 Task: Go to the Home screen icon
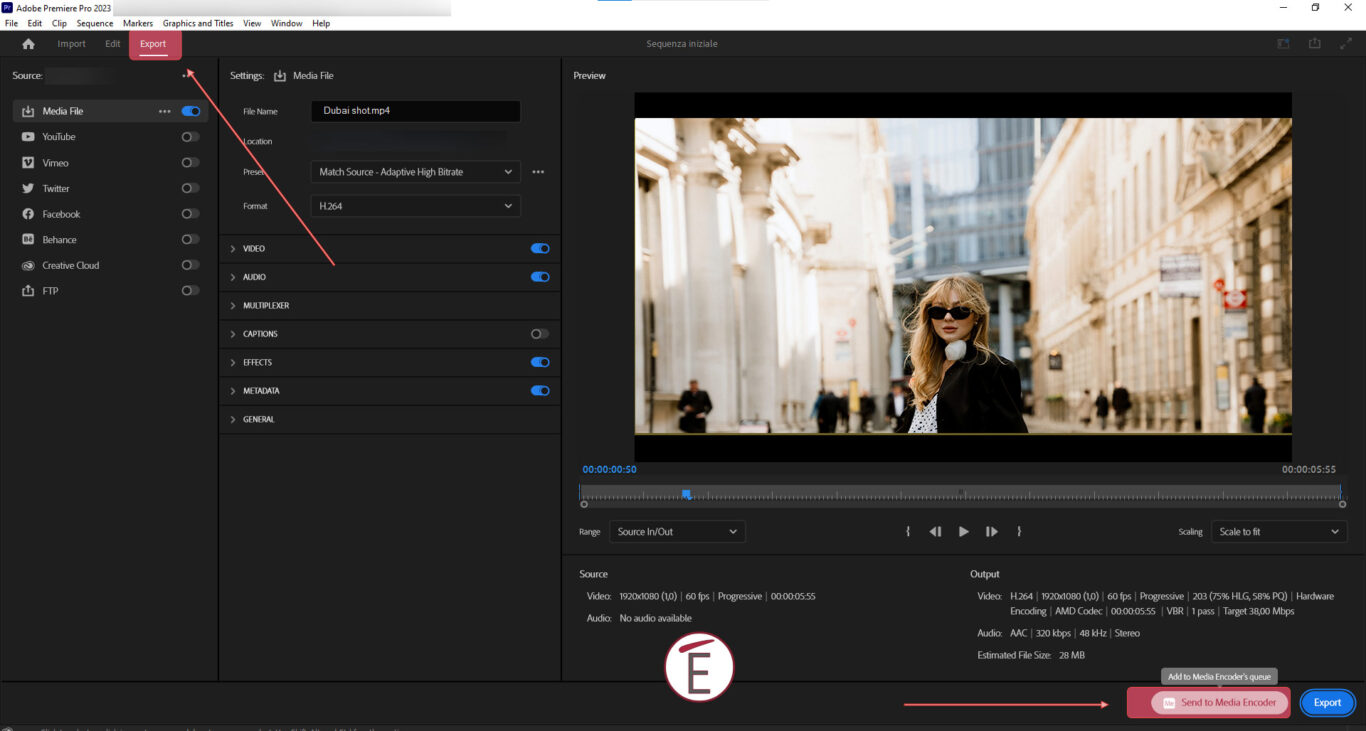pos(28,44)
